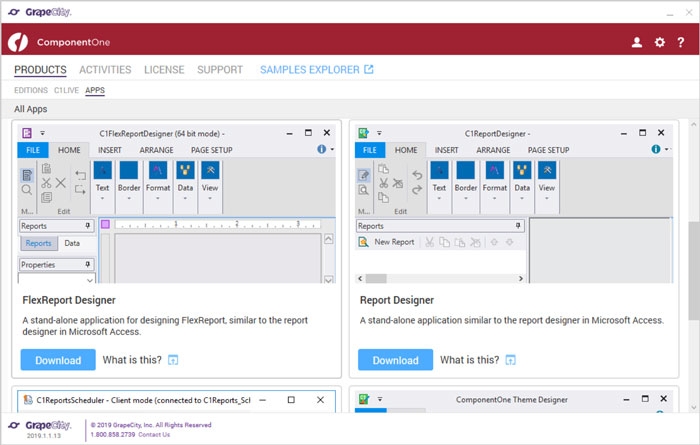Download the Report Designer app
The image size is (700, 445).
(396, 360)
